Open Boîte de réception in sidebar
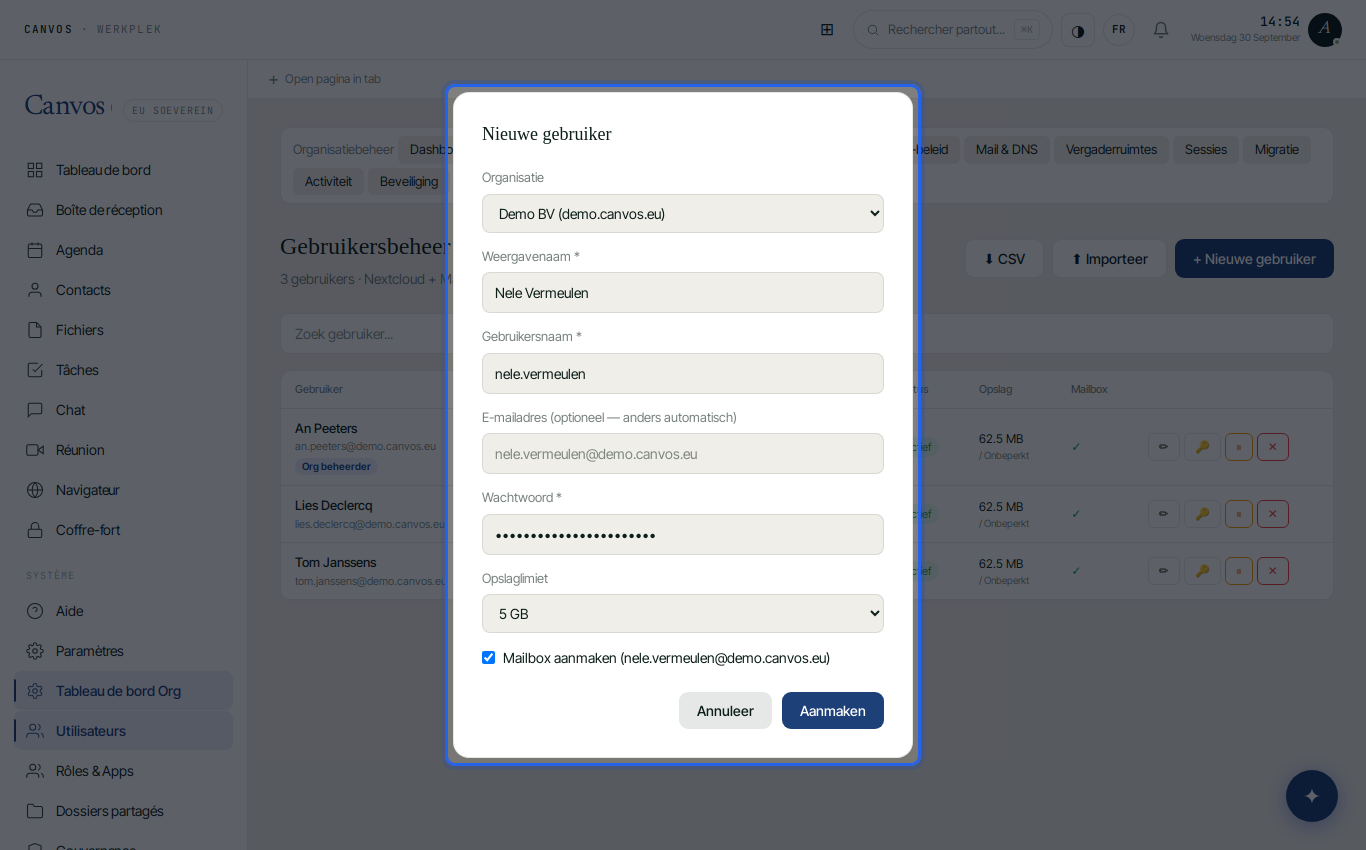Image resolution: width=1366 pixels, height=850 pixels. [x=123, y=210]
